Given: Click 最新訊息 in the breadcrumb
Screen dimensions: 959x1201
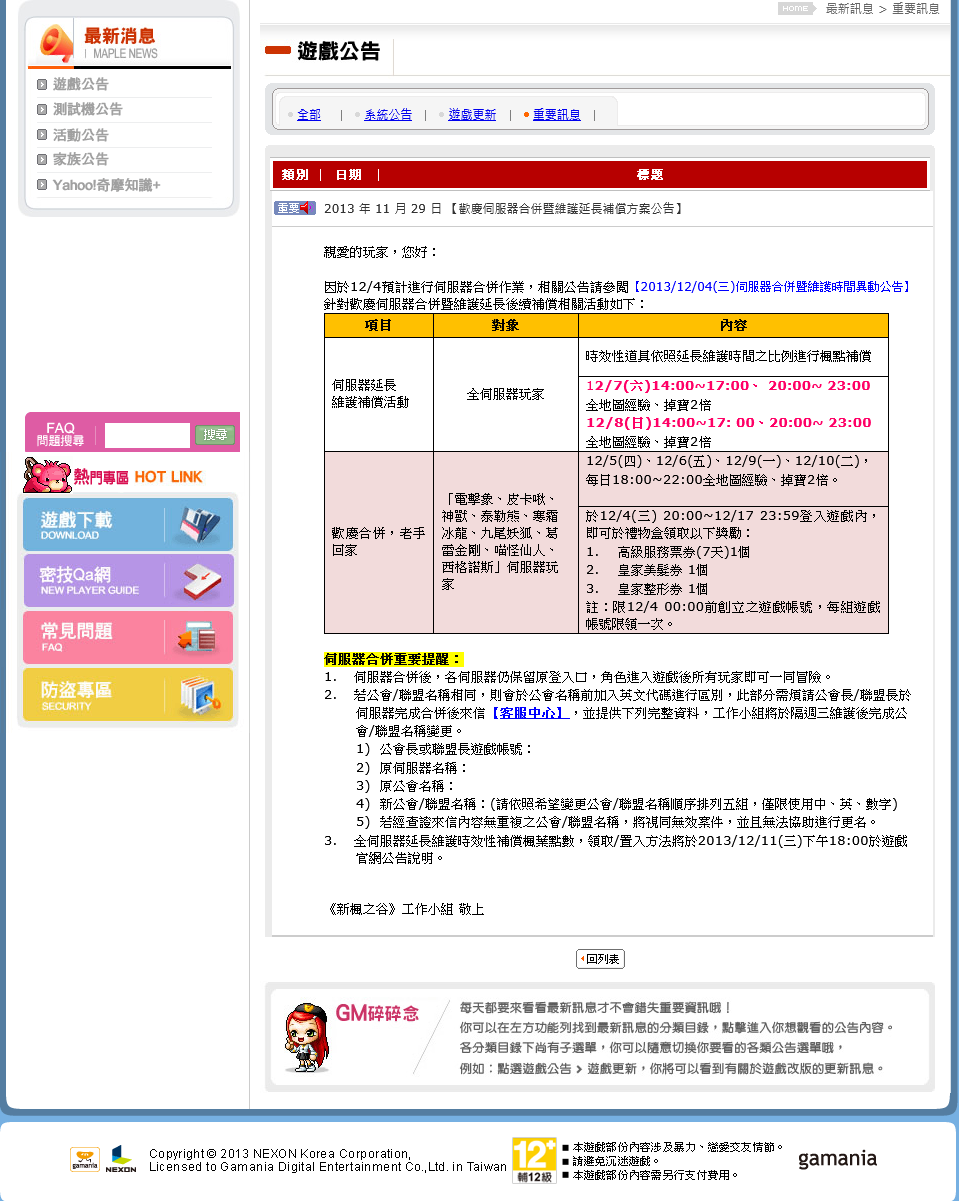Looking at the screenshot, I should coord(849,8).
